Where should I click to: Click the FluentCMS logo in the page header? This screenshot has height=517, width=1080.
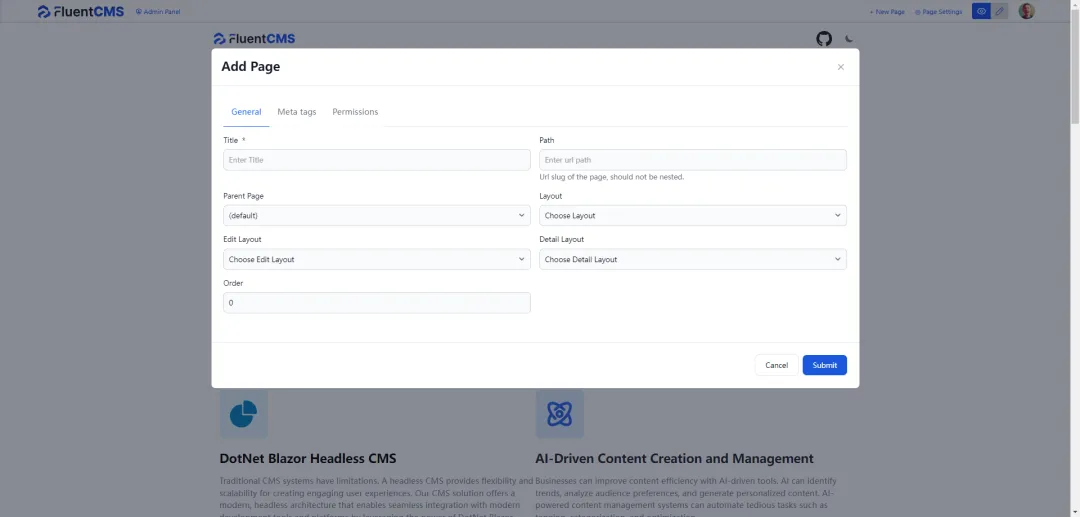tap(254, 39)
